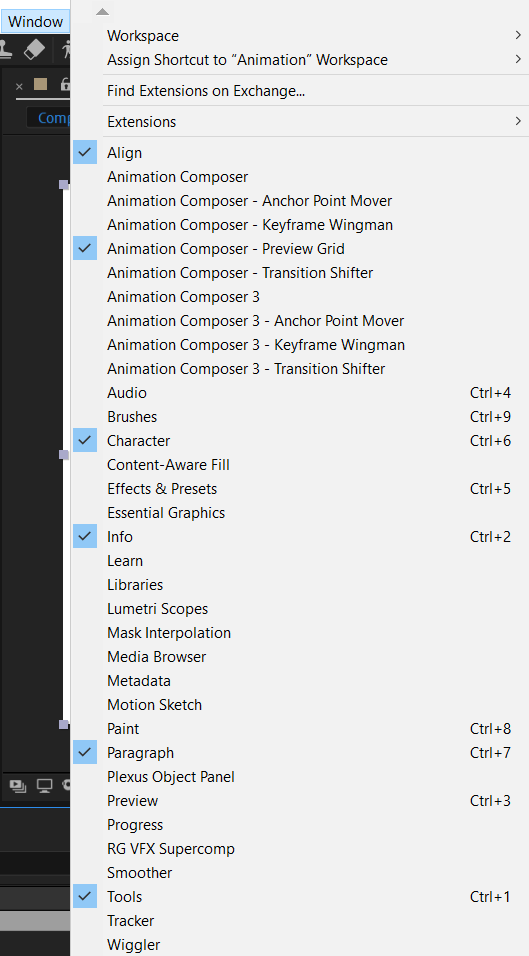529x956 pixels.
Task: Open the Libraries panel
Action: click(x=299, y=585)
